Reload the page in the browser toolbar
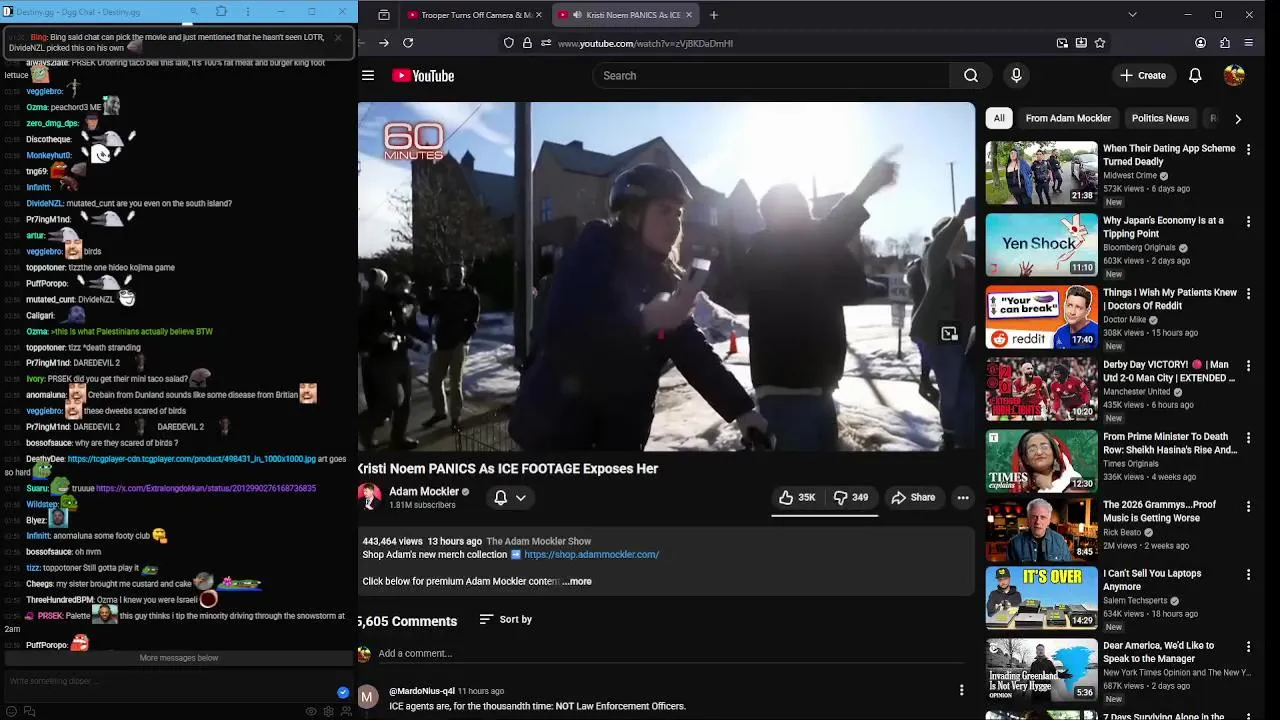1280x720 pixels. pyautogui.click(x=408, y=43)
